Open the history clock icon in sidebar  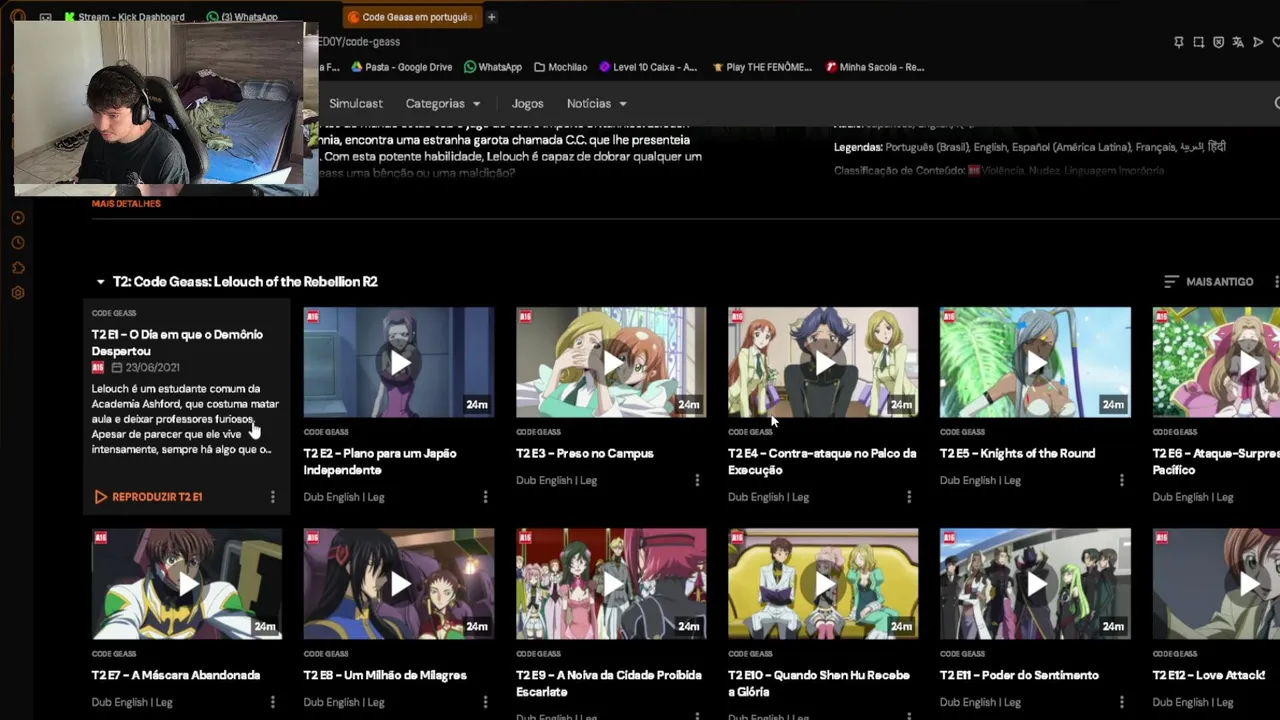pyautogui.click(x=18, y=243)
